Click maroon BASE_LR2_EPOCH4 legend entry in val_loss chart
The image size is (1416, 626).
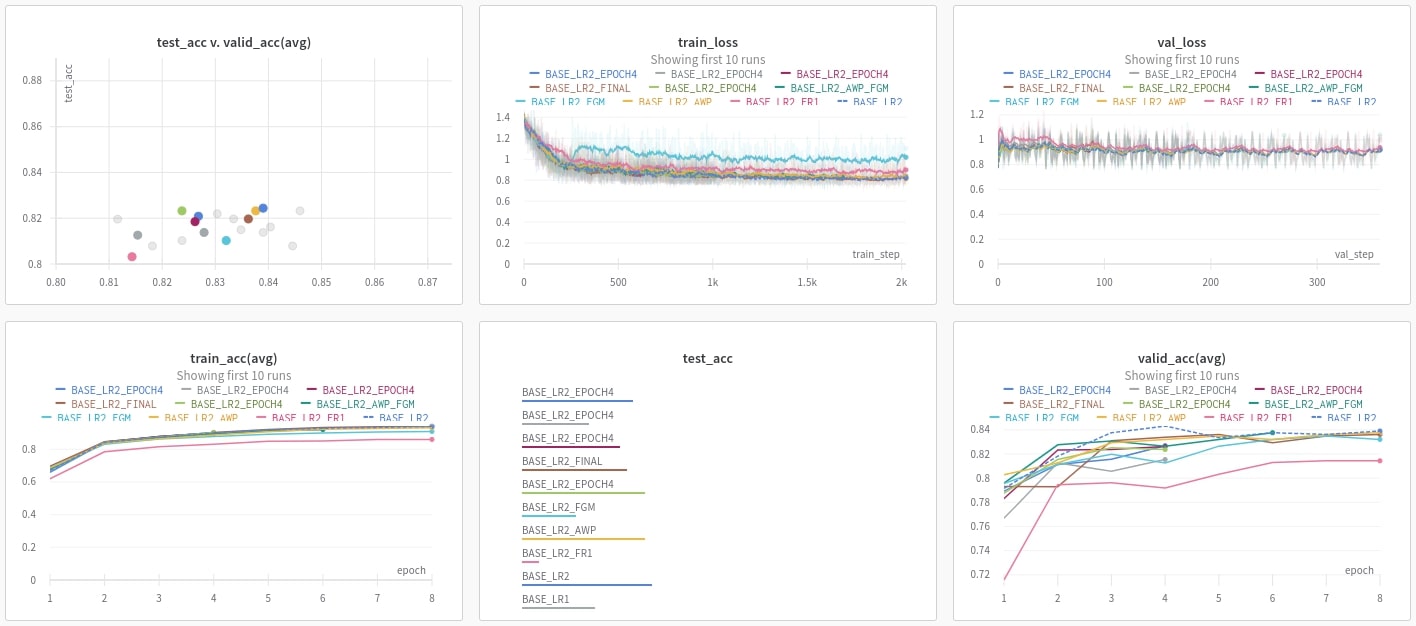1310,74
